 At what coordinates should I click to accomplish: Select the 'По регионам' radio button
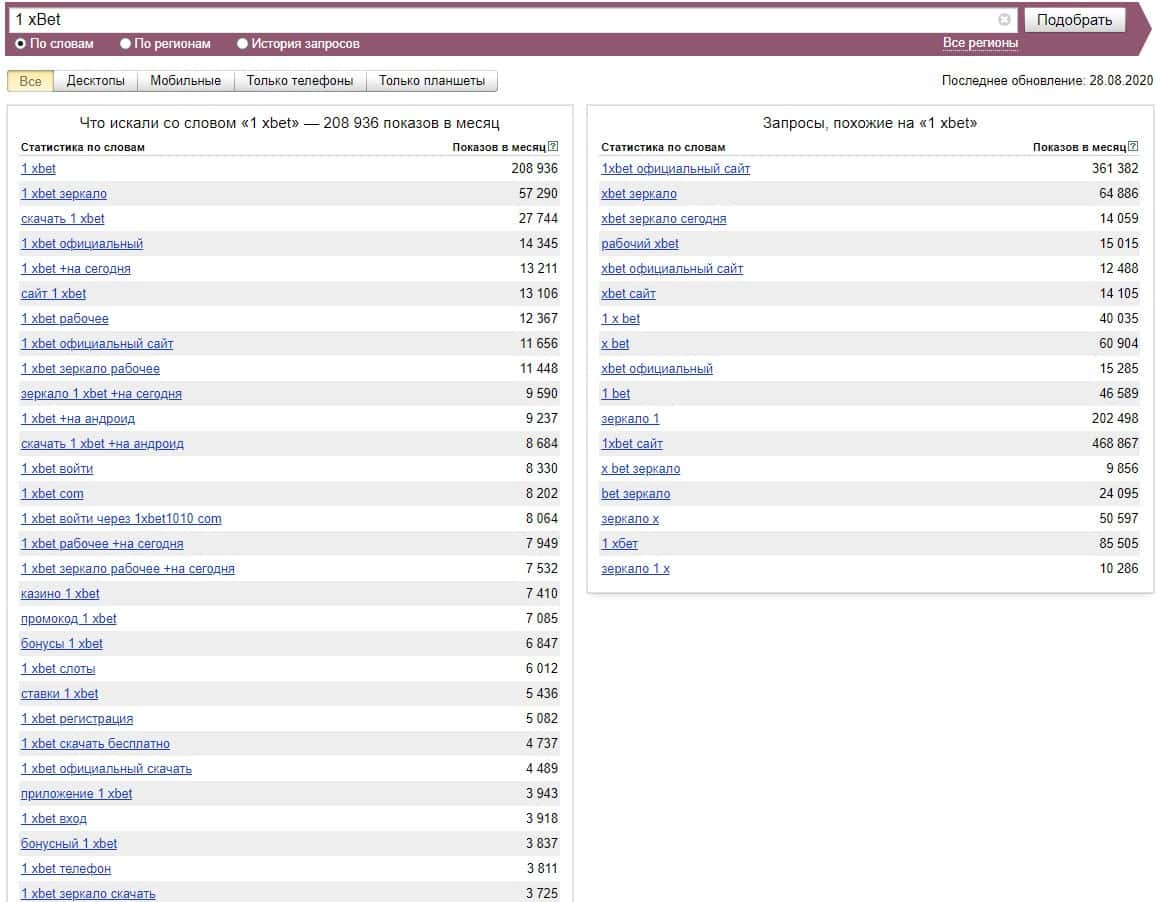(125, 44)
